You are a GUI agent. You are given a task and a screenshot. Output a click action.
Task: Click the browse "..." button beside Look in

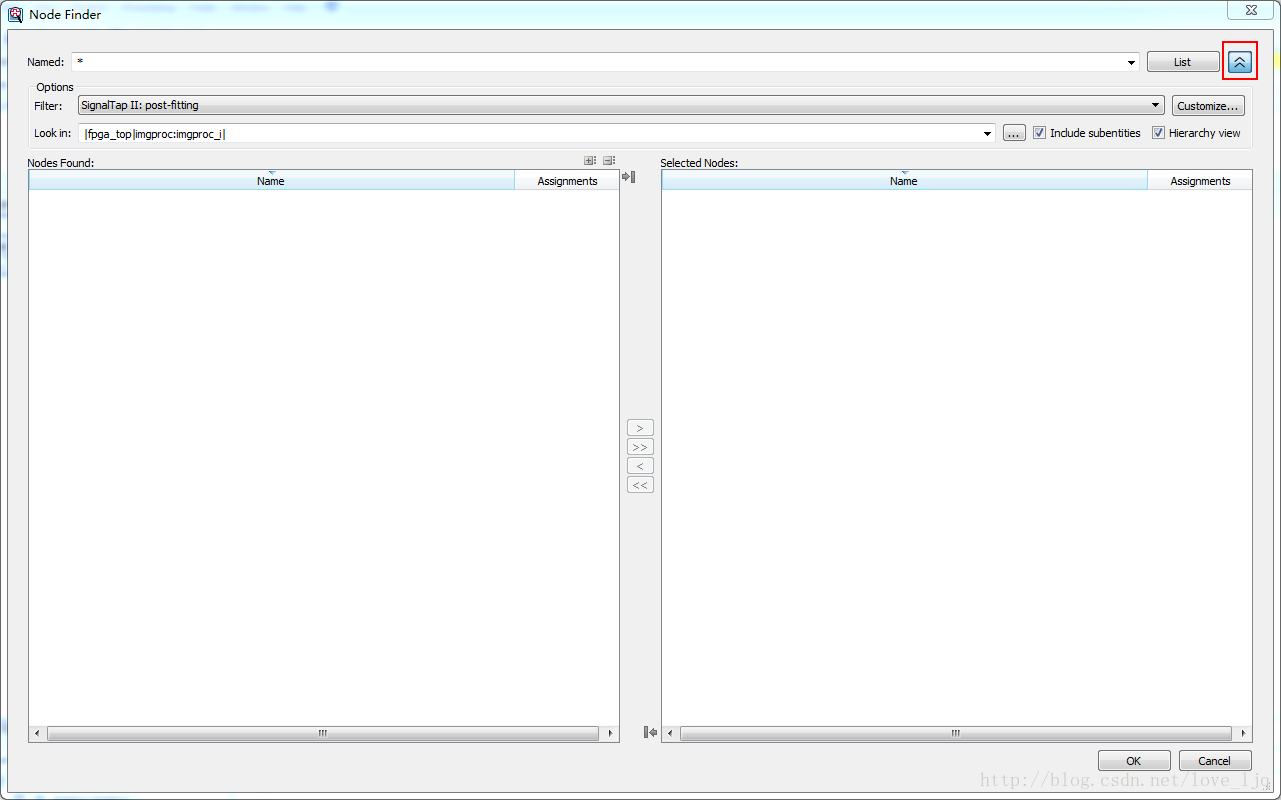1014,133
